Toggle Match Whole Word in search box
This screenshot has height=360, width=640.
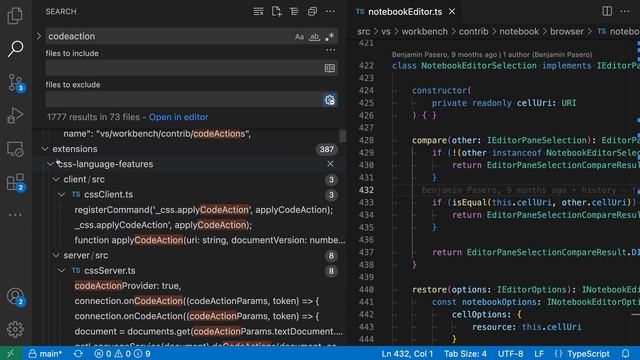pyautogui.click(x=314, y=37)
